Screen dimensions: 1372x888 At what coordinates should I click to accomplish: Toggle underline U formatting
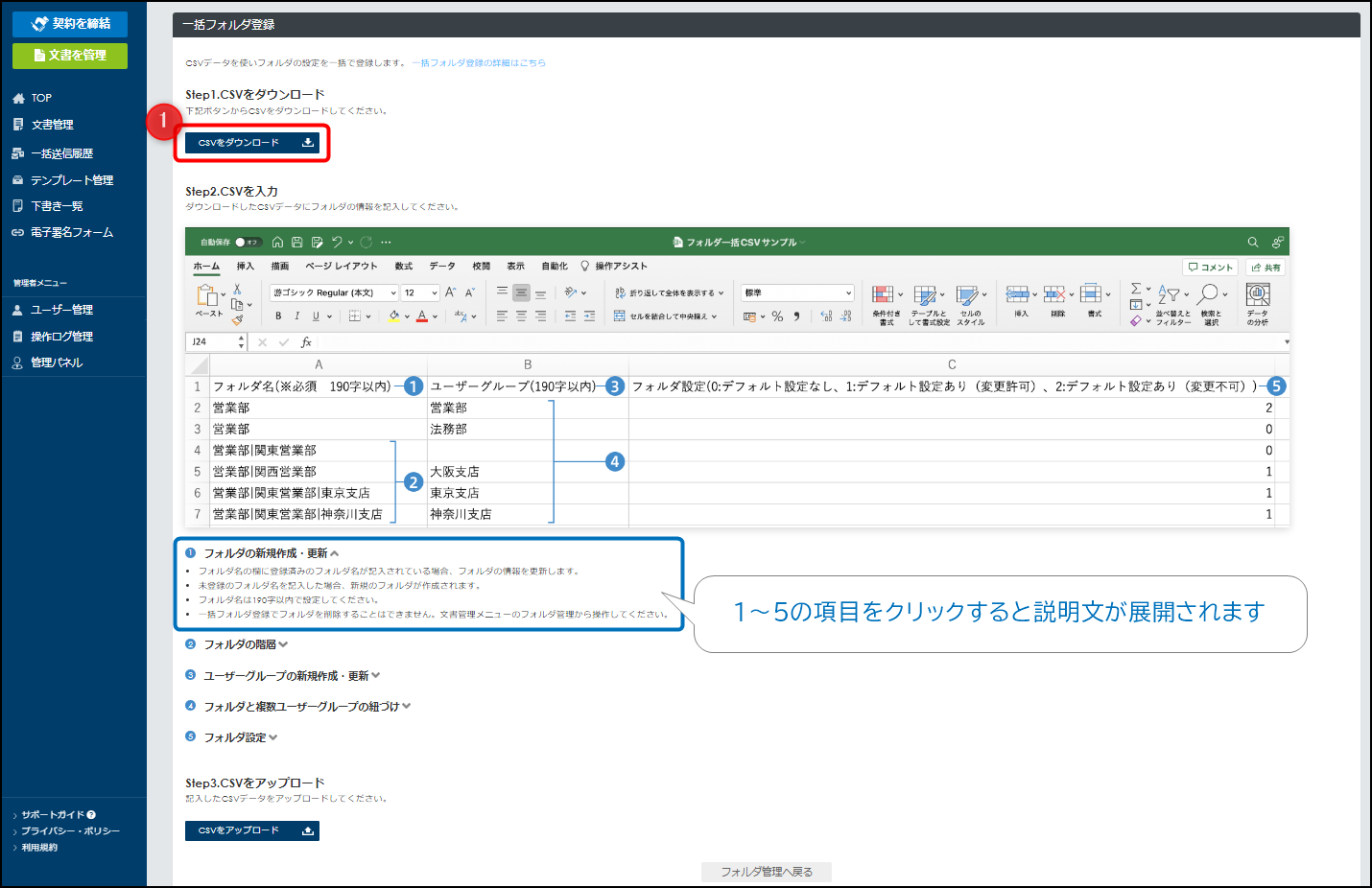[316, 315]
